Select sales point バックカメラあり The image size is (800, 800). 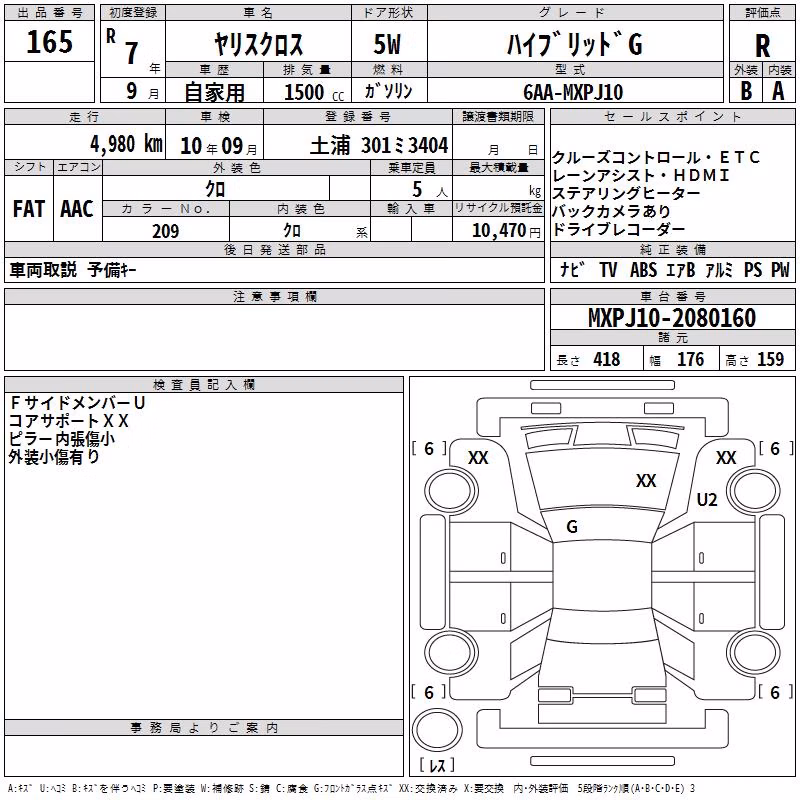pyautogui.click(x=611, y=211)
